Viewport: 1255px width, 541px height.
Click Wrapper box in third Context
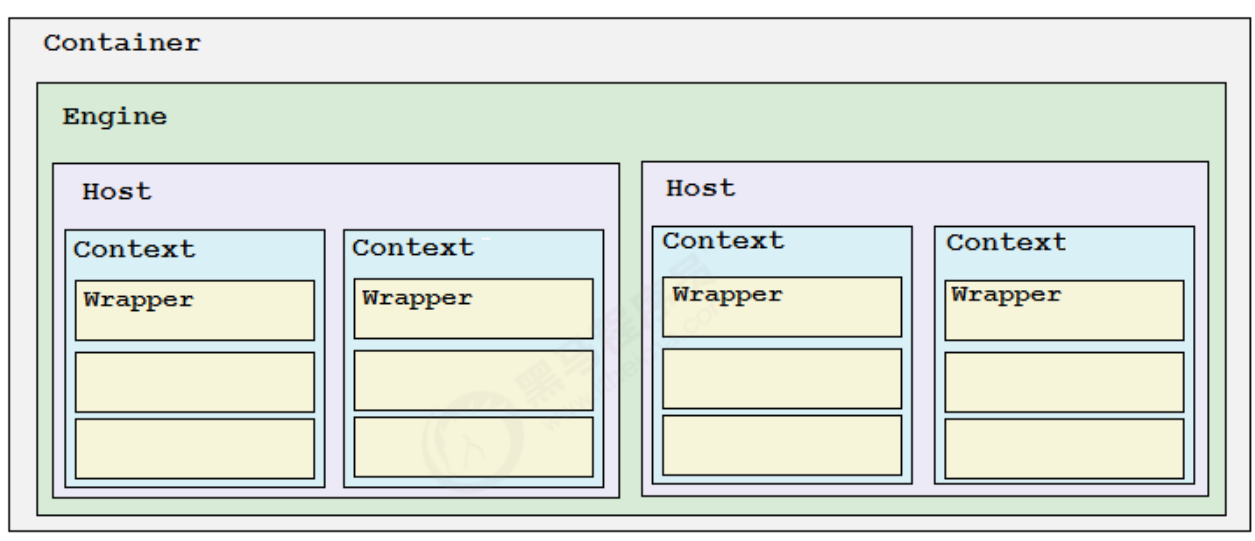click(782, 306)
